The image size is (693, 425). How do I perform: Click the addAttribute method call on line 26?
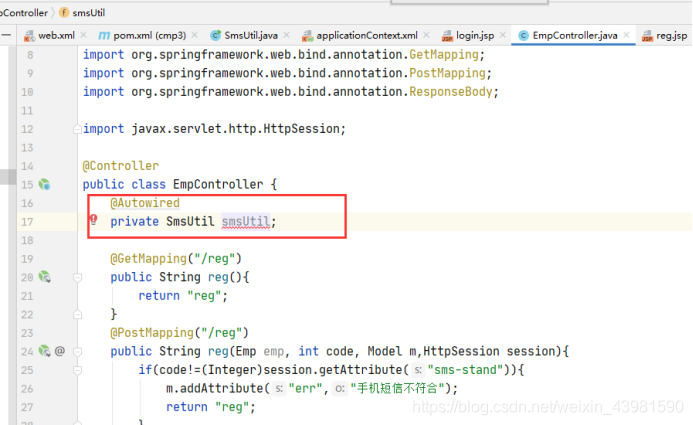click(x=222, y=388)
